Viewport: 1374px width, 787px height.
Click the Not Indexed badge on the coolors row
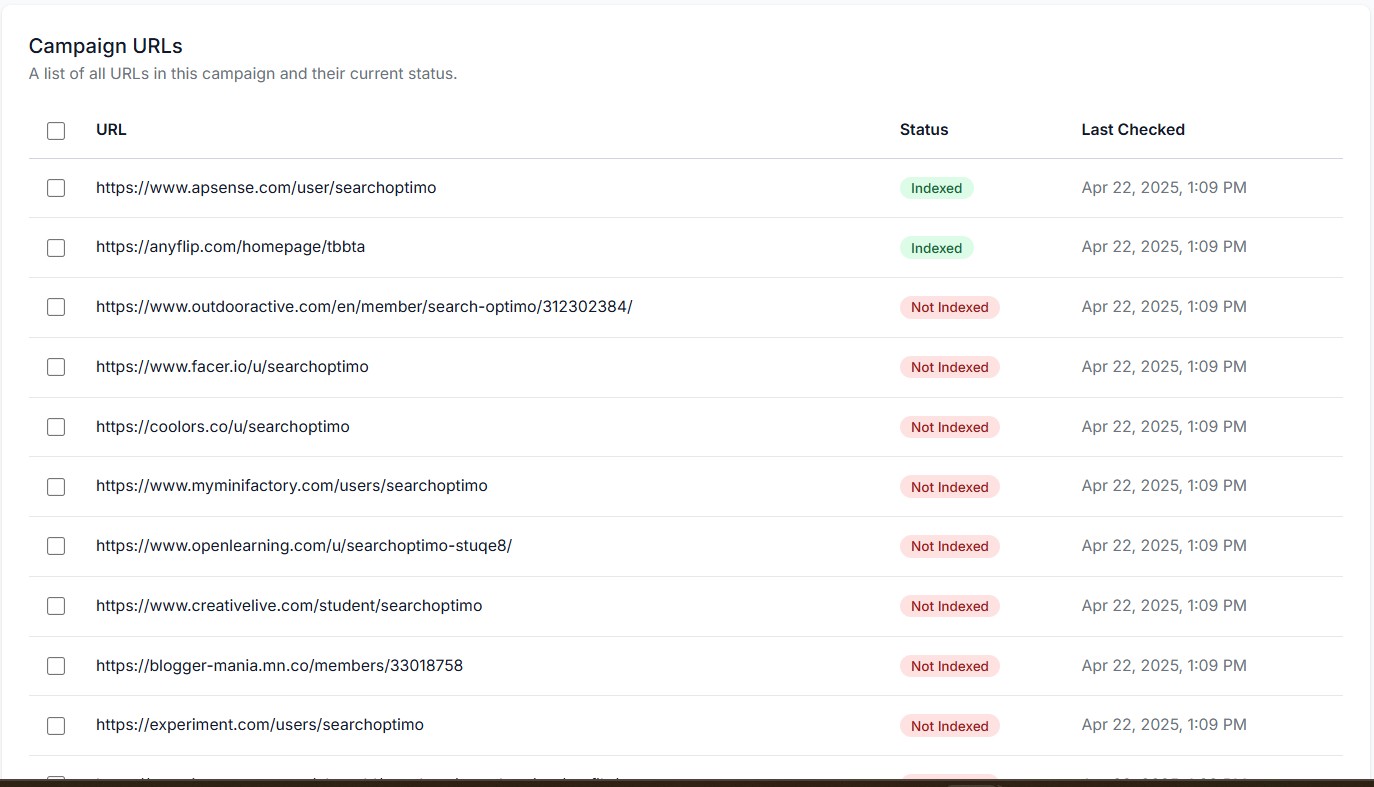(x=949, y=427)
